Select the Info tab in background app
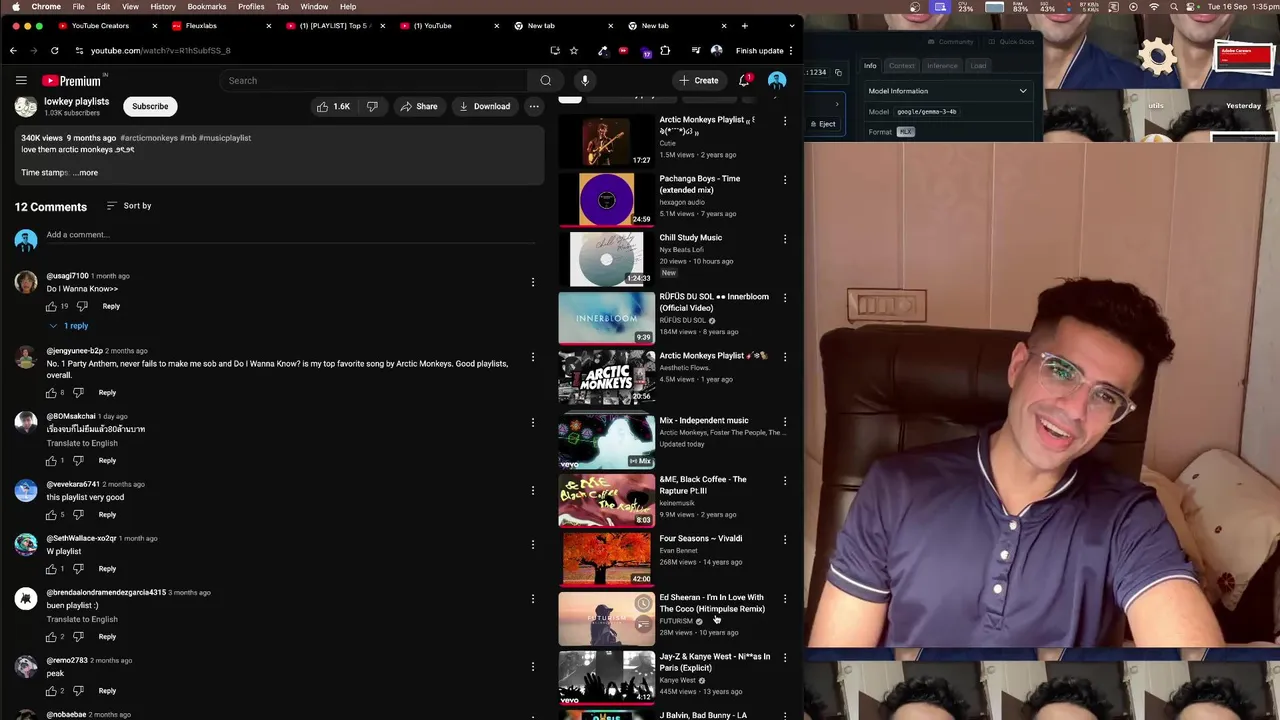Screen dimensions: 1280x720 pos(870,66)
